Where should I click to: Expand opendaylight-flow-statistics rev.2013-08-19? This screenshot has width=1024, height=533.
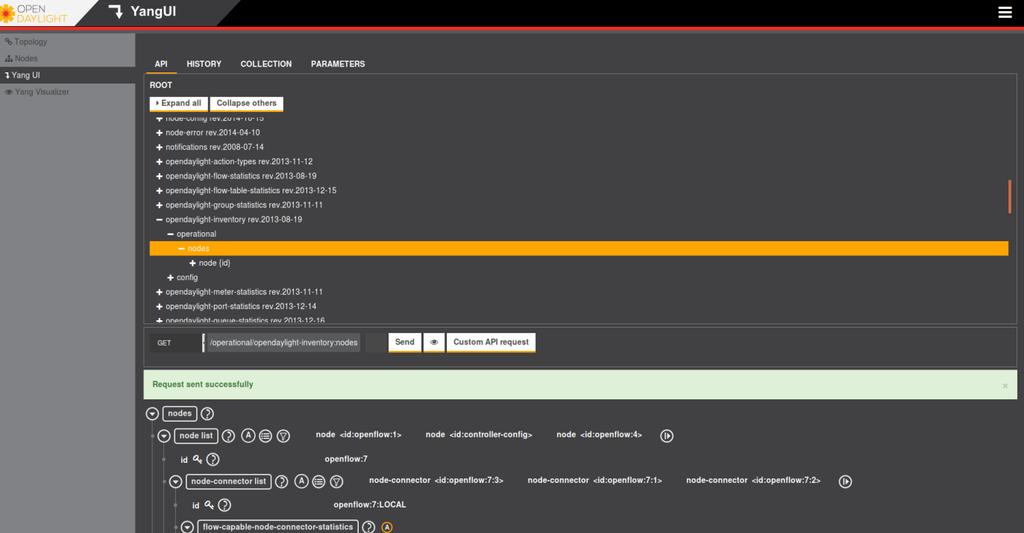159,176
